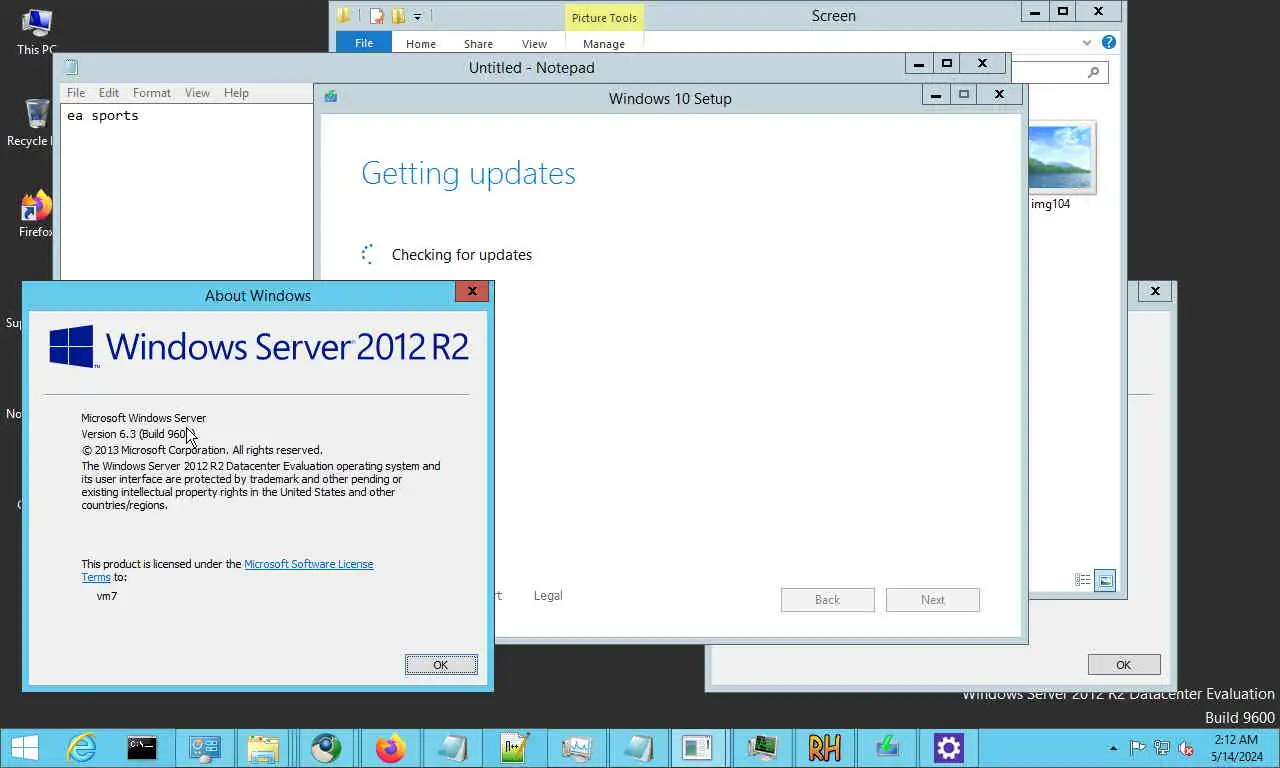Click the muted speaker tray icon
Viewport: 1280px width, 768px height.
tap(1186, 748)
